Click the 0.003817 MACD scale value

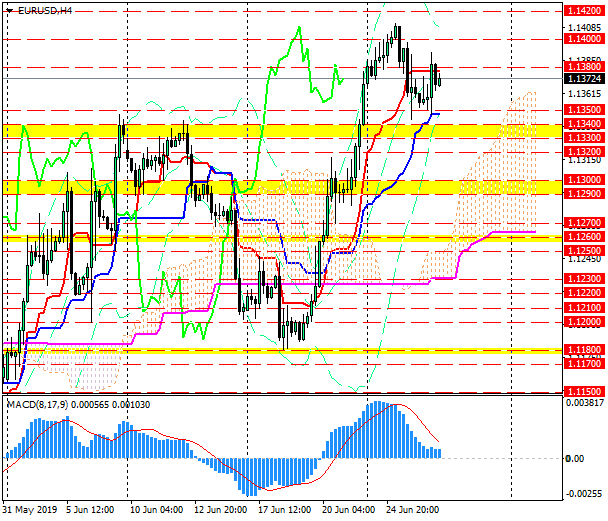pyautogui.click(x=584, y=403)
